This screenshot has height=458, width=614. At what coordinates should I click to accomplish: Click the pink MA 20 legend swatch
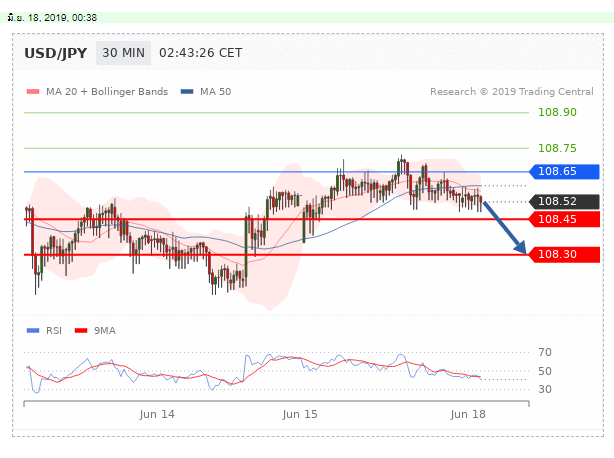tap(33, 92)
